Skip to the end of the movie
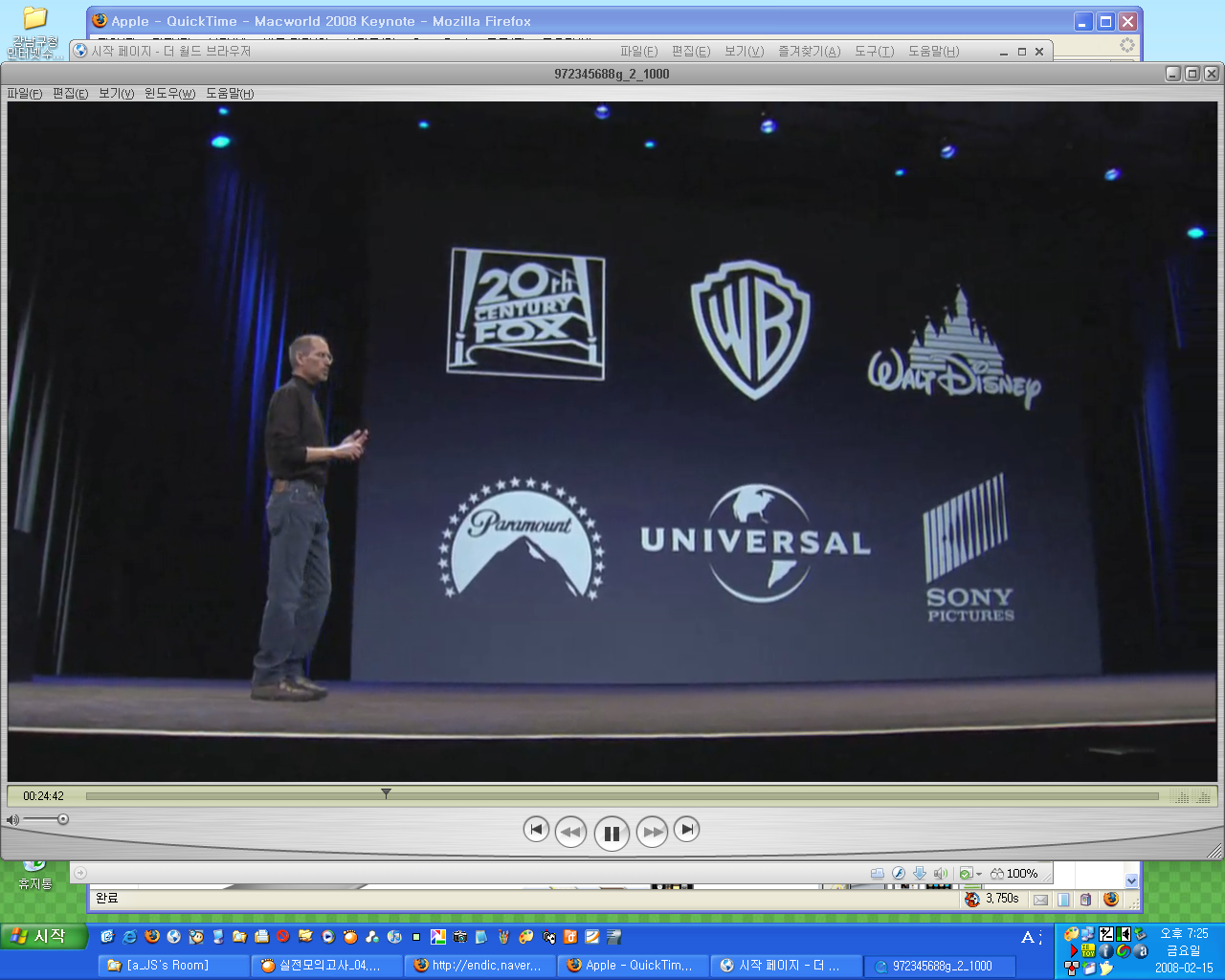Image resolution: width=1225 pixels, height=980 pixels. point(686,829)
